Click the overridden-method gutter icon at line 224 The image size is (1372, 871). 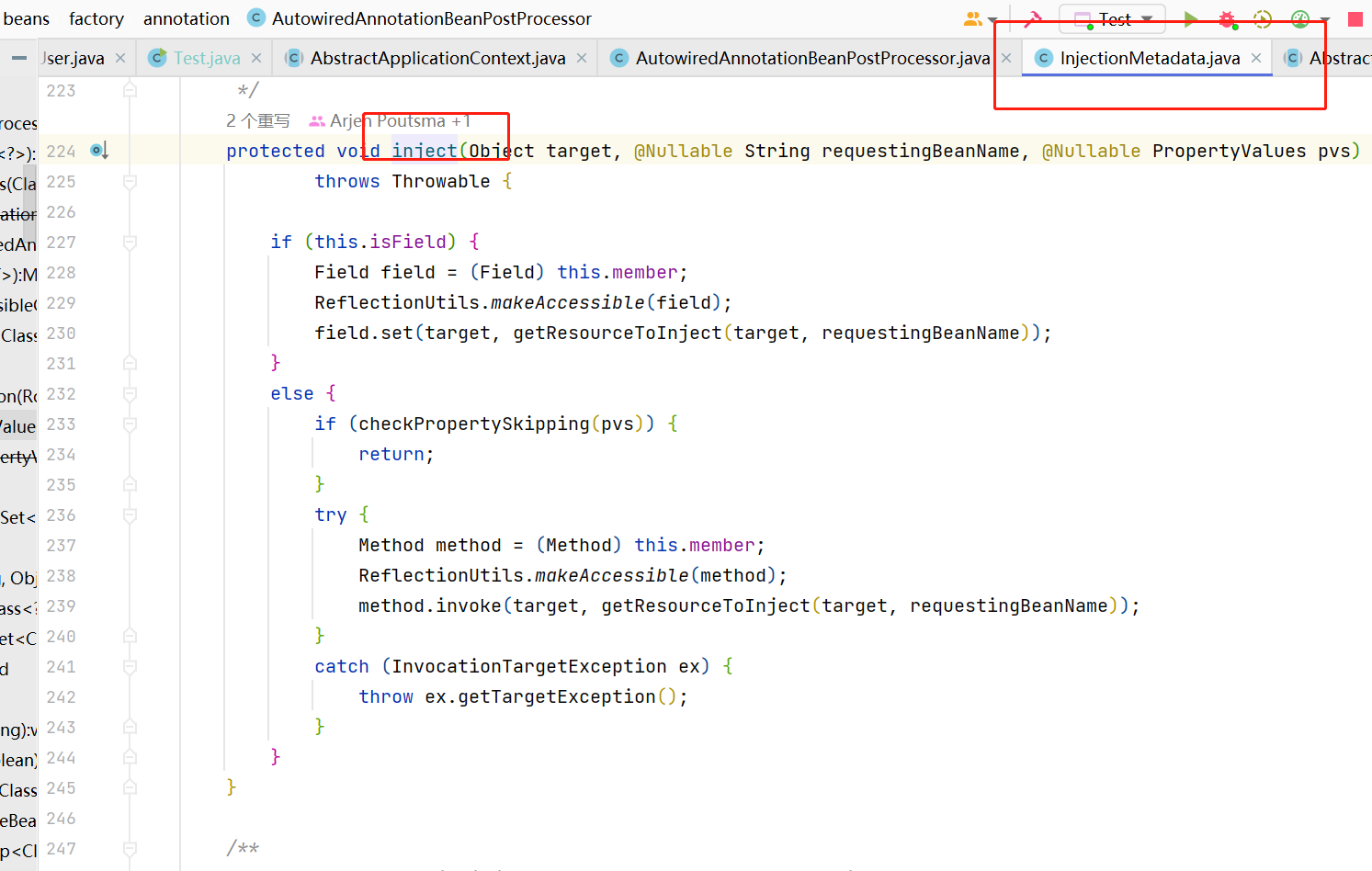click(99, 151)
